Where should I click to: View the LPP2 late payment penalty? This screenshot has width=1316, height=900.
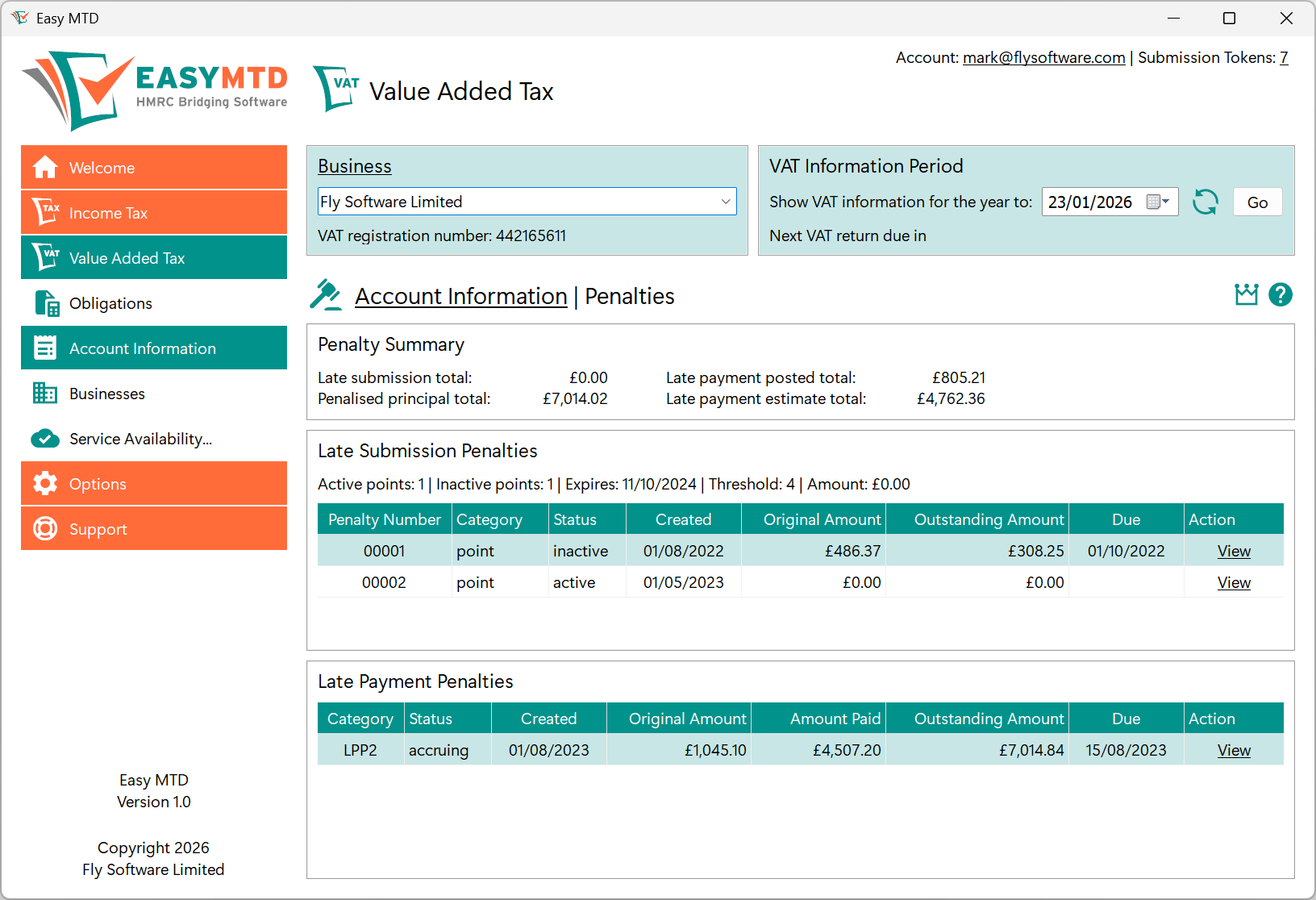point(1233,751)
